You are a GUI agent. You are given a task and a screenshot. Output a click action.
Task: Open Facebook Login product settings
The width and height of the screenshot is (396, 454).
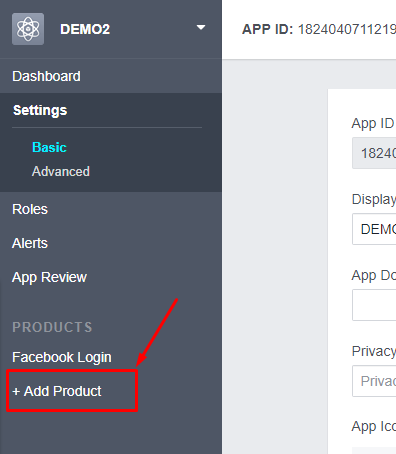tap(62, 357)
